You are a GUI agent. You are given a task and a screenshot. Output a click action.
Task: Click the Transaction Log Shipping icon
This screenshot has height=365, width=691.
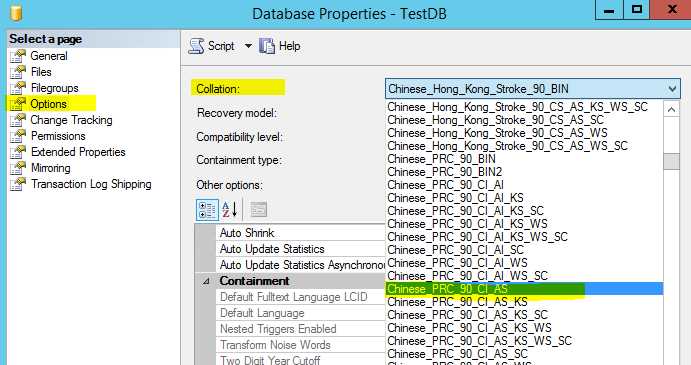[x=18, y=184]
